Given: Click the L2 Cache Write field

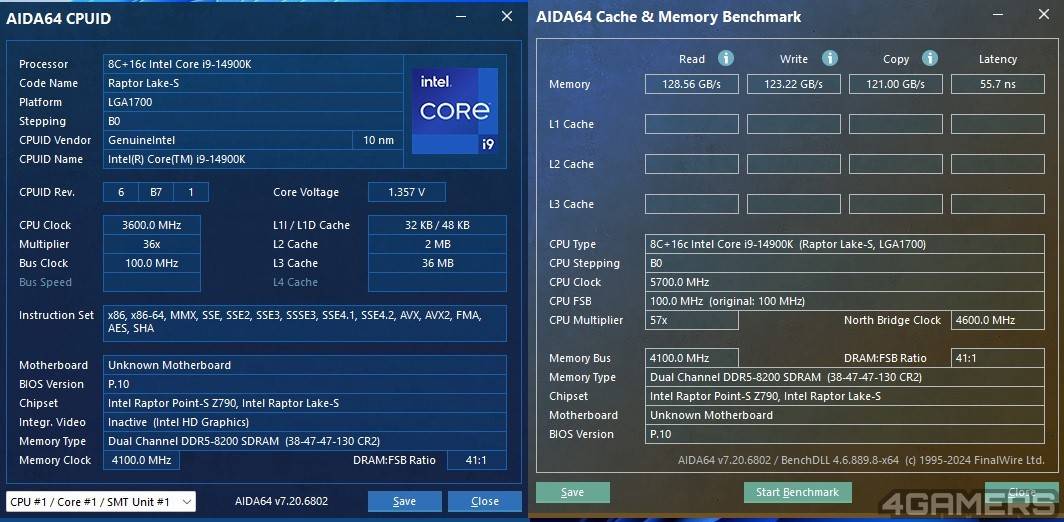Looking at the screenshot, I should click(794, 164).
